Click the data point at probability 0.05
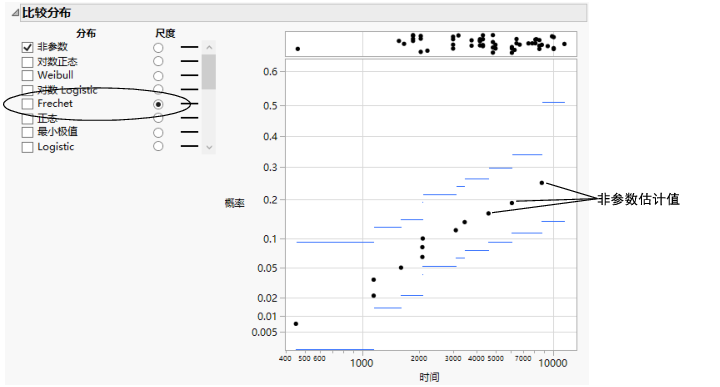The image size is (720, 387). 401,268
